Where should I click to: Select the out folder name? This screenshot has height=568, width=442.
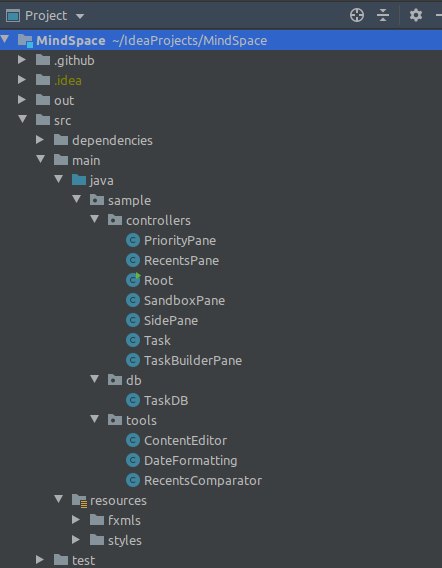[x=64, y=100]
